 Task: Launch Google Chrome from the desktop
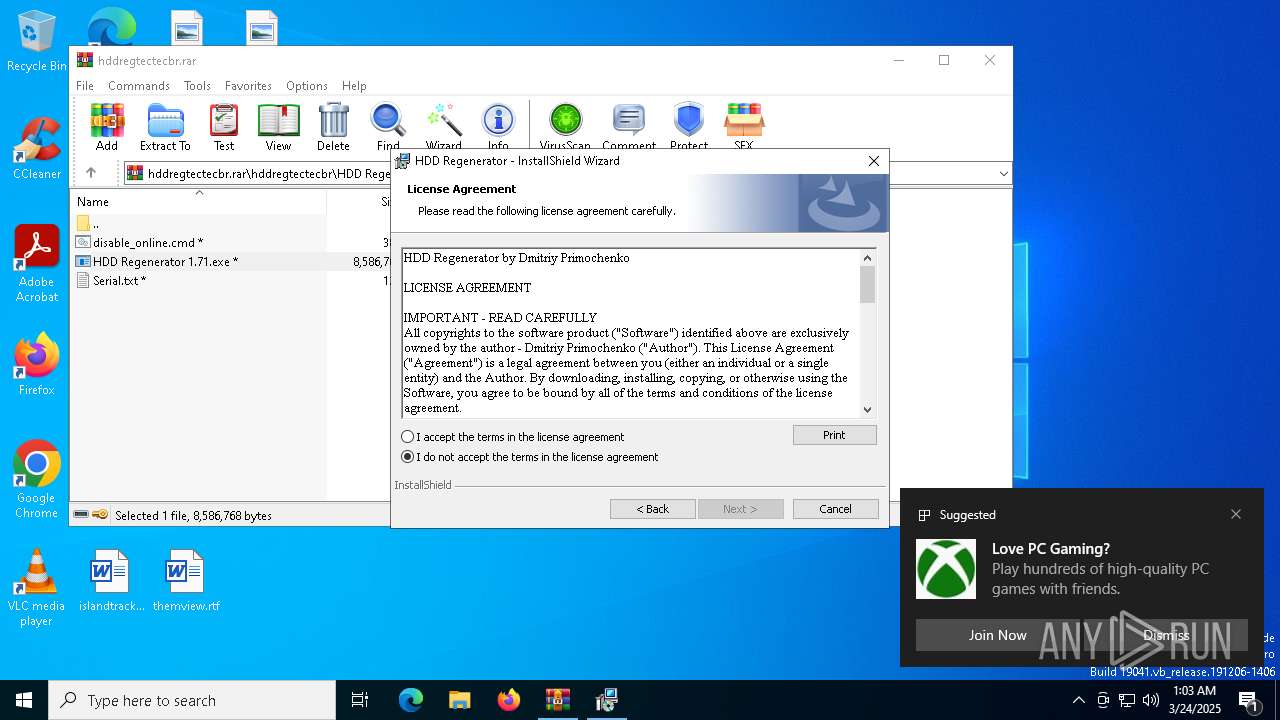36,480
